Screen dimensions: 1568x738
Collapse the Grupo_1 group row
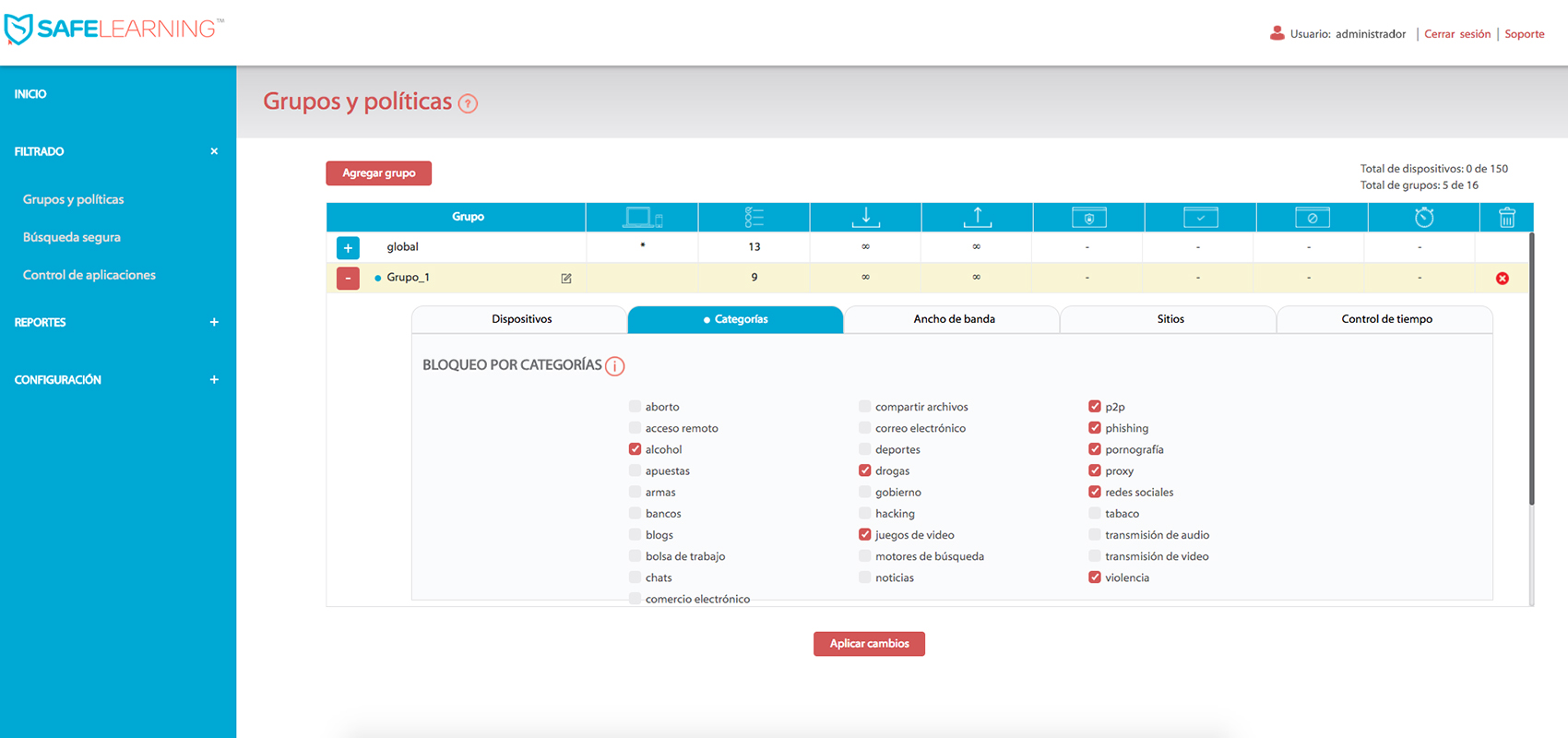348,278
